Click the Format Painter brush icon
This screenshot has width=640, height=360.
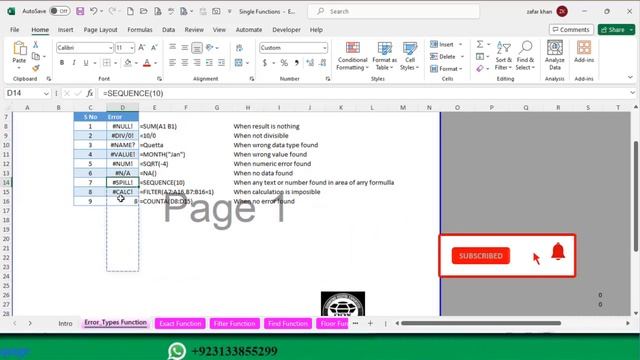click(x=36, y=68)
